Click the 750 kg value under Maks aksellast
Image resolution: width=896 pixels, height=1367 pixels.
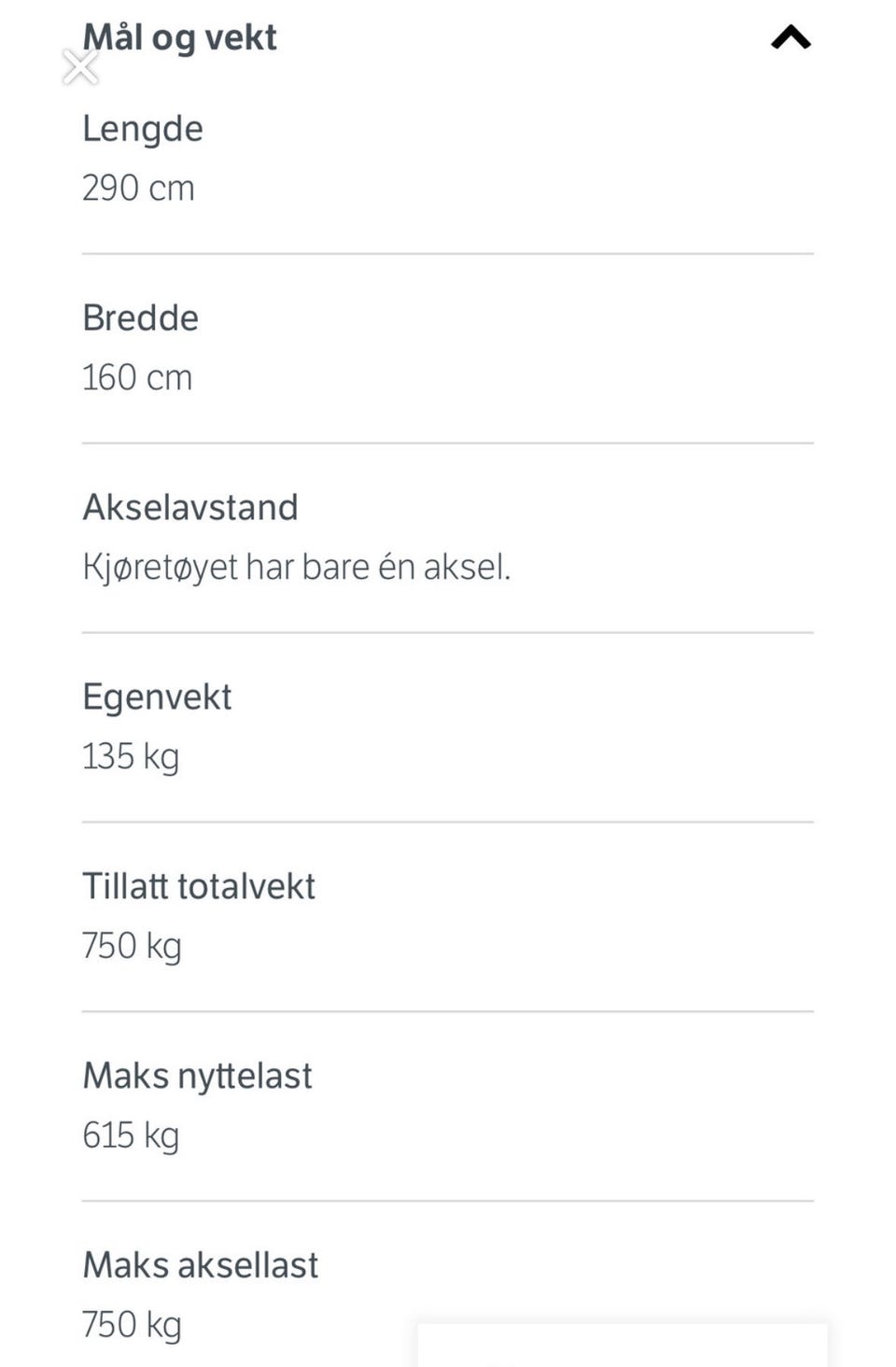tap(132, 1326)
